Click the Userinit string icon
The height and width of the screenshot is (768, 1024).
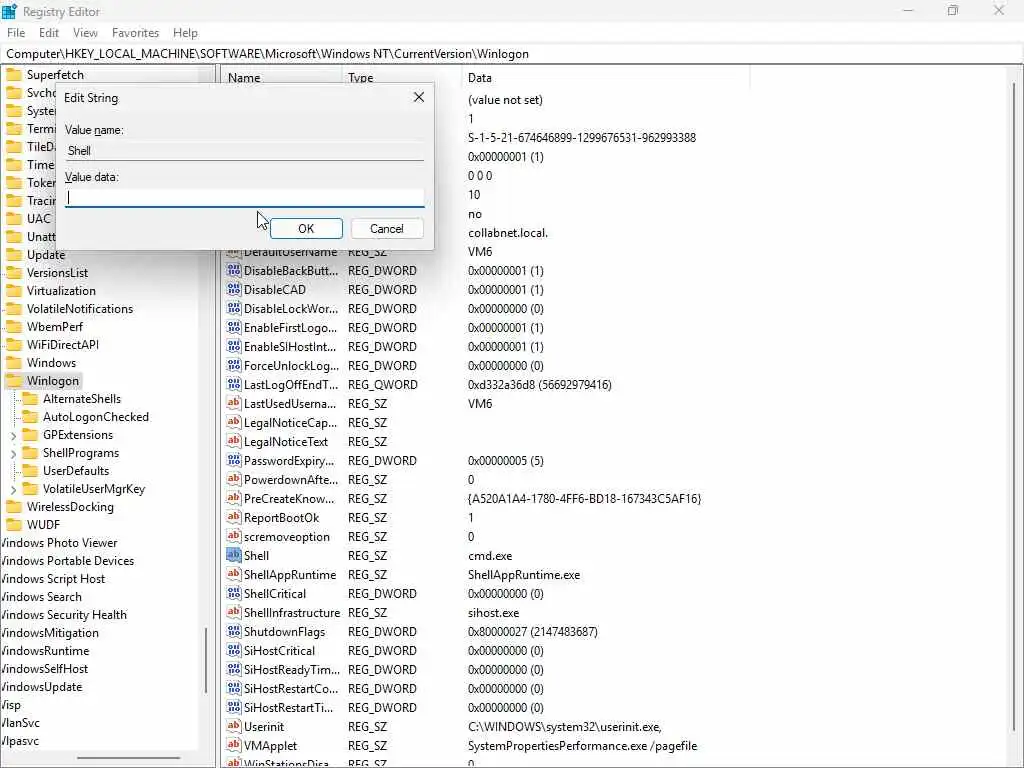[x=233, y=726]
